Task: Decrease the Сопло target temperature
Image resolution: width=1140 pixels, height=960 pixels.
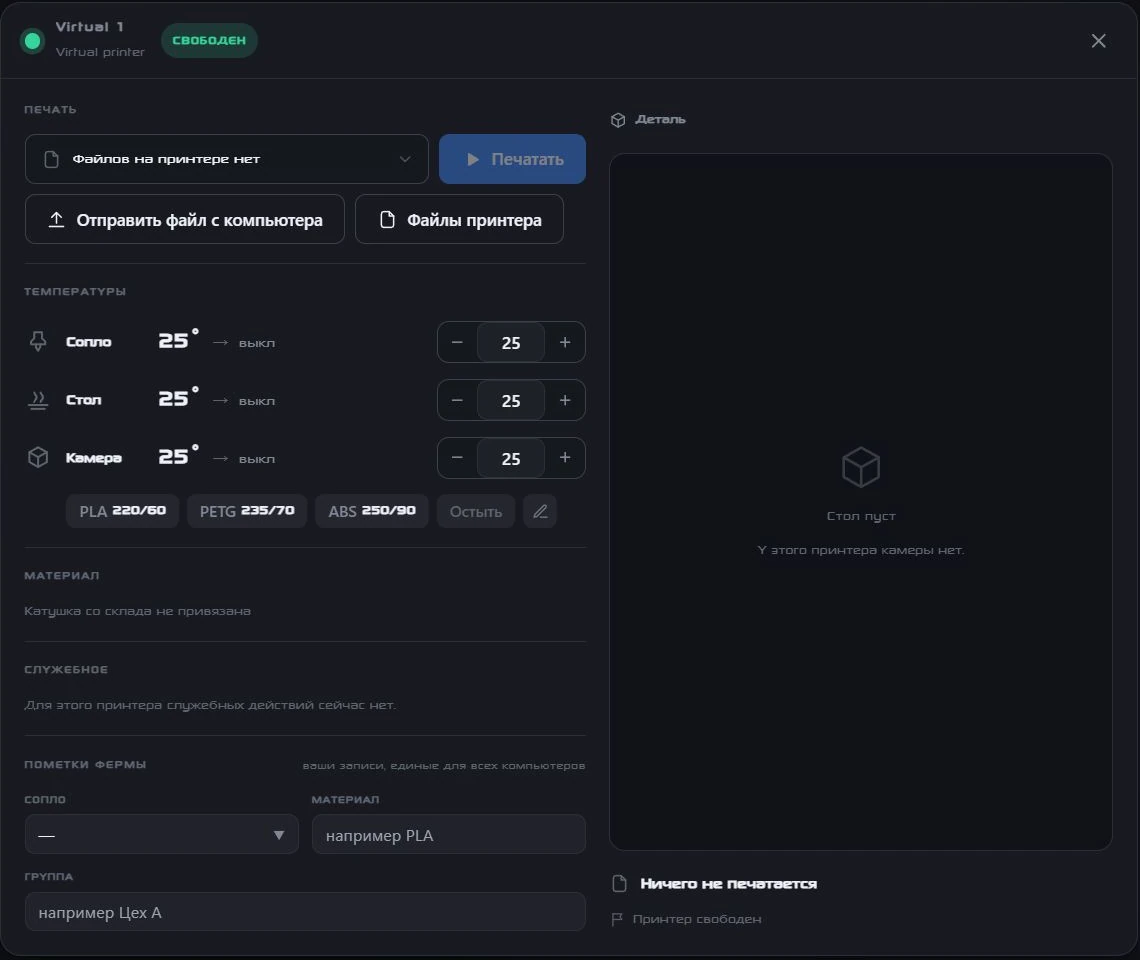Action: point(457,342)
